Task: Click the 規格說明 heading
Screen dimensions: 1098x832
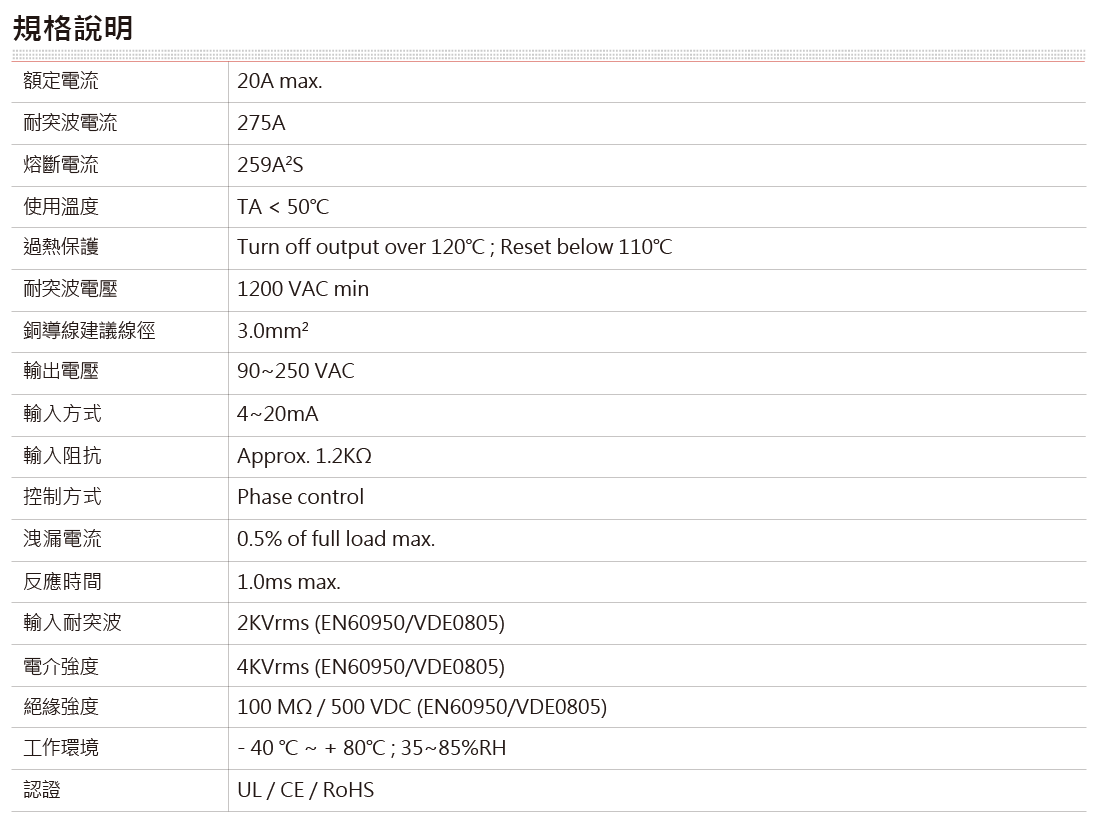Action: coord(72,28)
